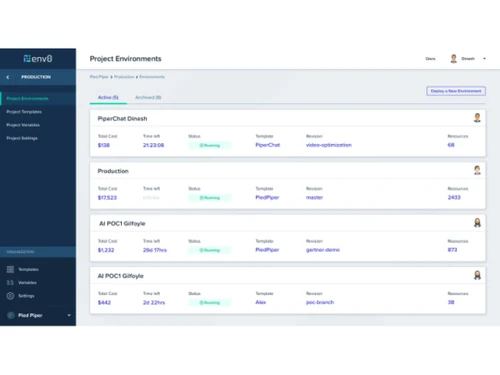Click the back arrow beside PRODUCTION
The image size is (500, 375).
8,77
